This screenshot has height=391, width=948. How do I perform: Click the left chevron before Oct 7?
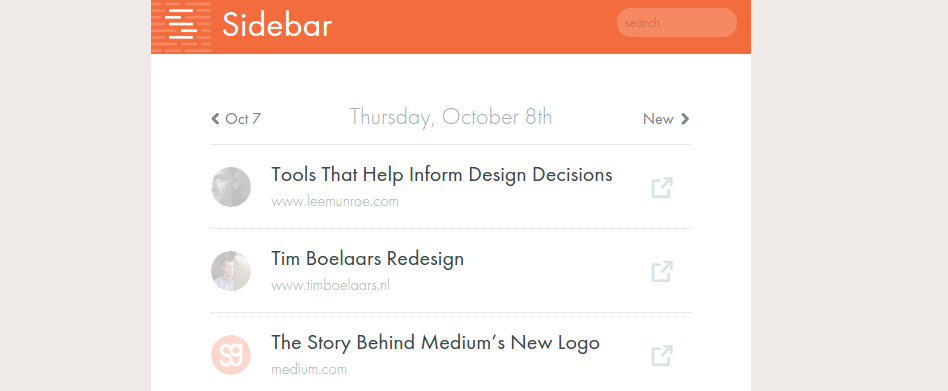215,118
